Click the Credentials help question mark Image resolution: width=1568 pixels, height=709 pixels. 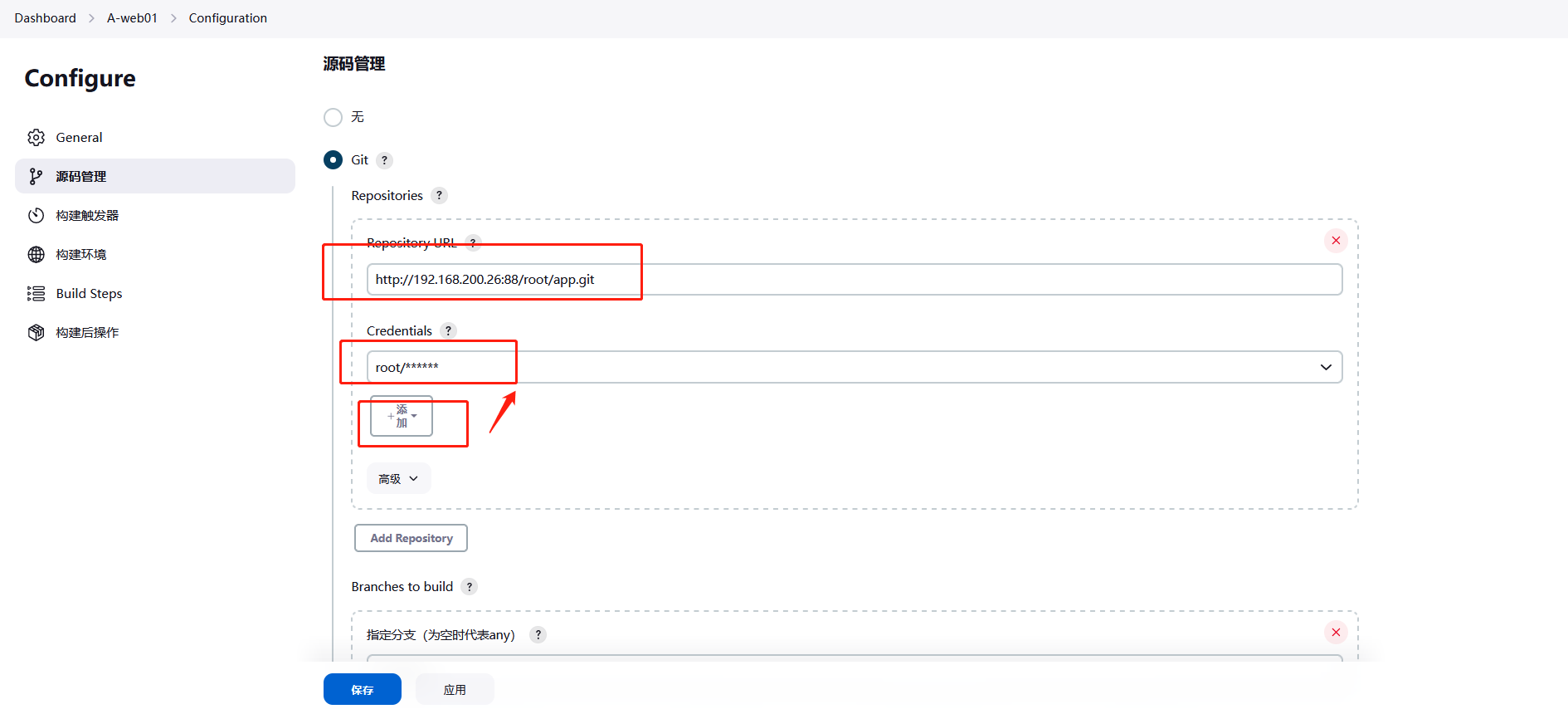point(448,330)
